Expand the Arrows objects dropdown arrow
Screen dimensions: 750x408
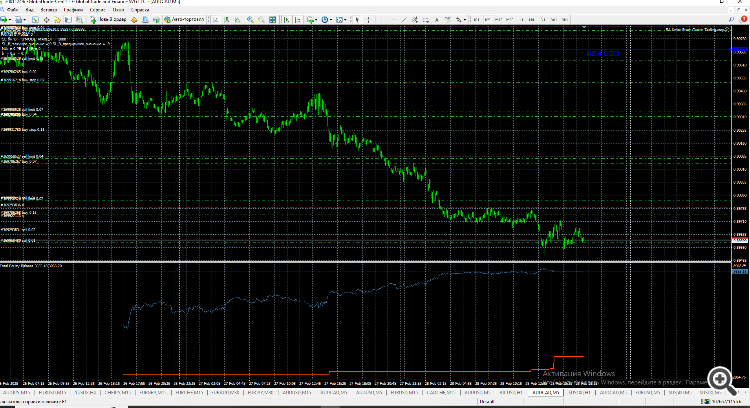465,20
